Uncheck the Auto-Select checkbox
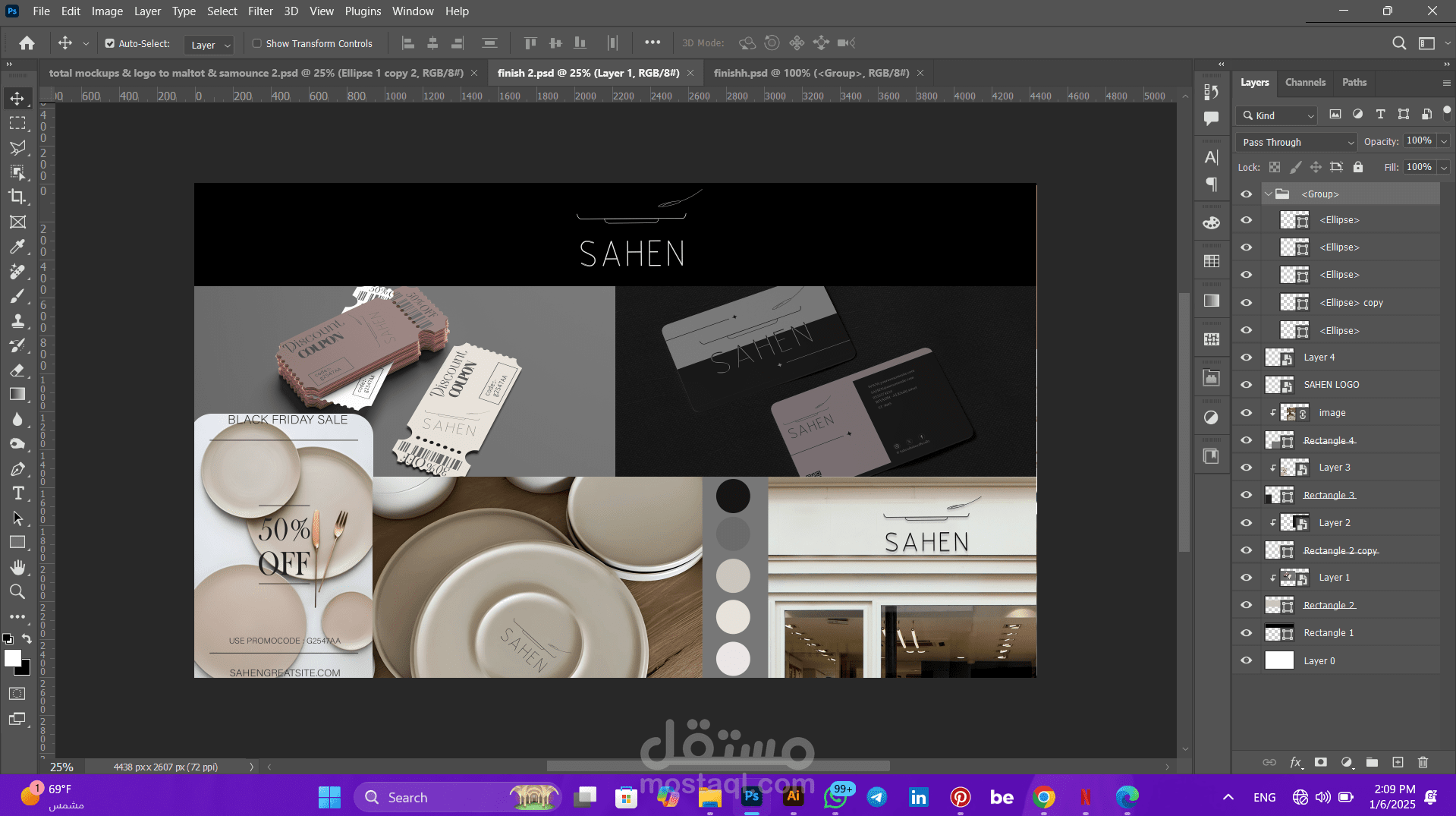The height and width of the screenshot is (816, 1456). coord(110,44)
